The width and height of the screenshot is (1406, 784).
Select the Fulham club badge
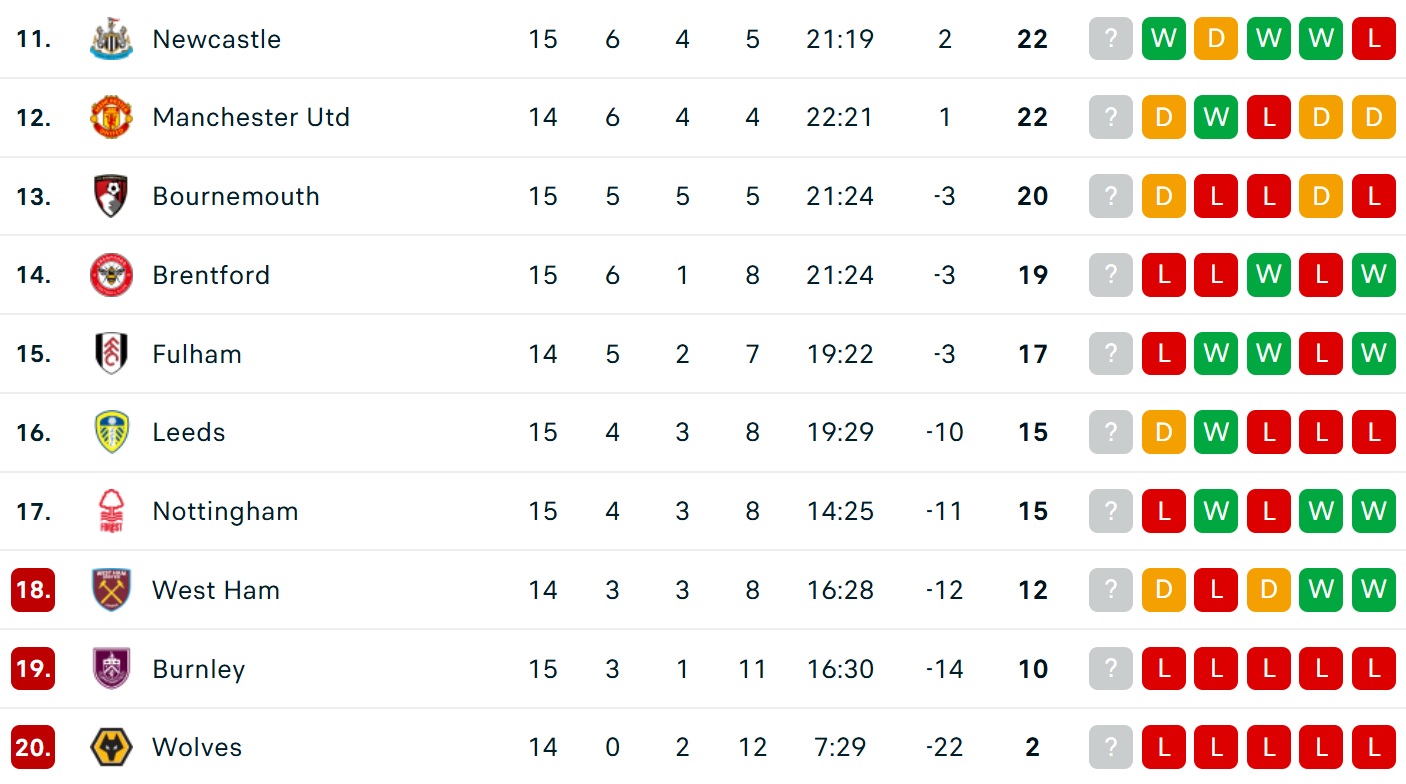point(111,354)
